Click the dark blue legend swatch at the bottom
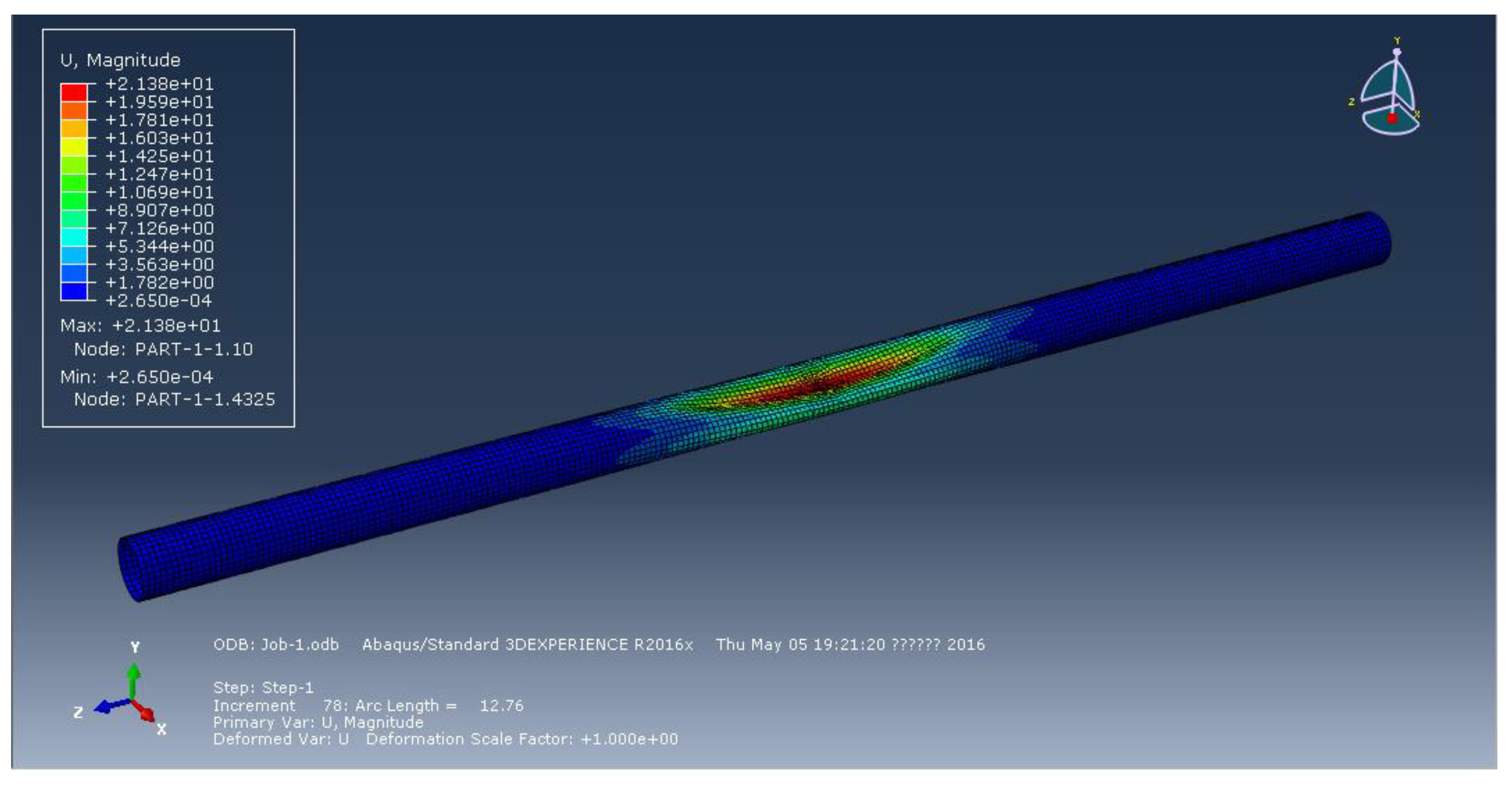This screenshot has width=1512, height=787. point(74,291)
